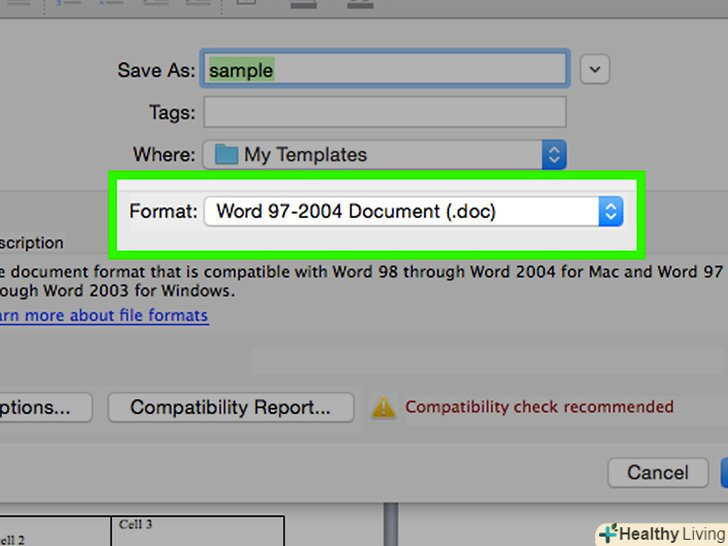Click the My Templates folder icon
Viewport: 728px width, 546px height.
pos(226,155)
